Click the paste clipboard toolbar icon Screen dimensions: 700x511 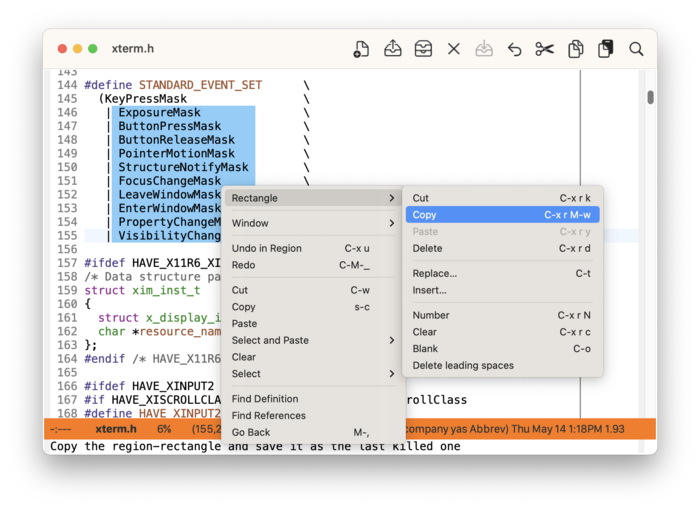605,49
